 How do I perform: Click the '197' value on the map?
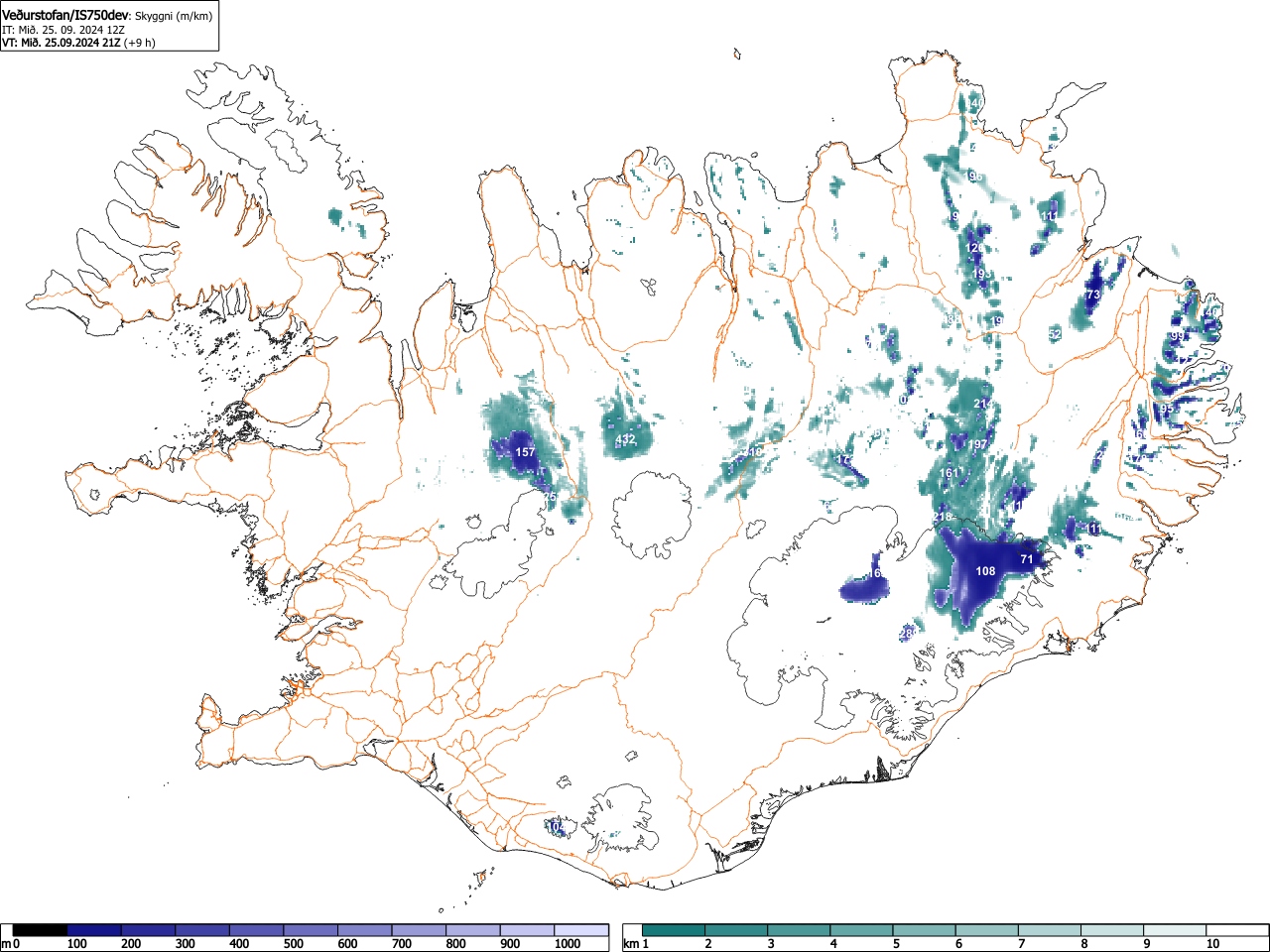pos(979,444)
